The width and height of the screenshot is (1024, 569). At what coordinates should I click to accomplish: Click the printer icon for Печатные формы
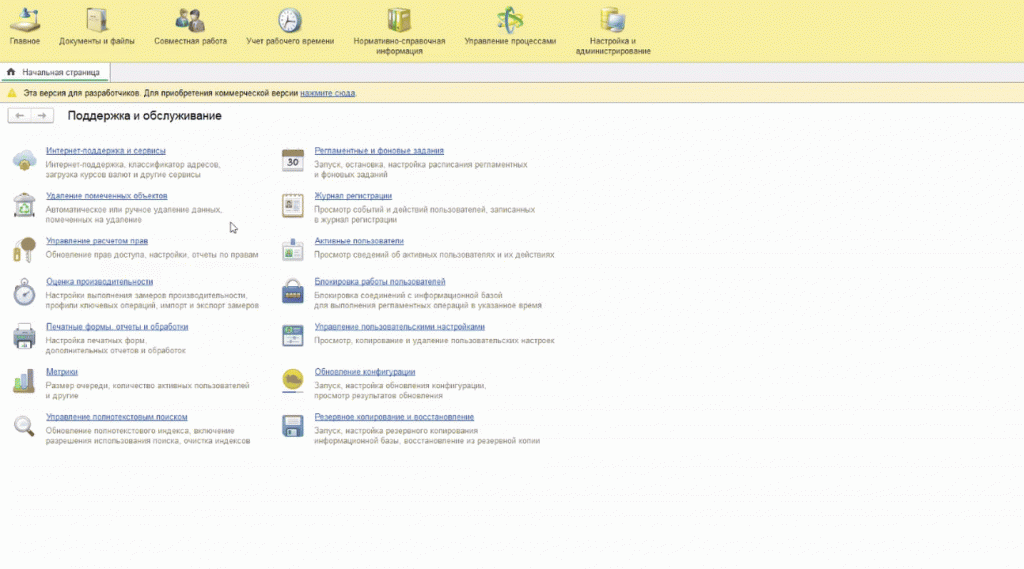[24, 336]
